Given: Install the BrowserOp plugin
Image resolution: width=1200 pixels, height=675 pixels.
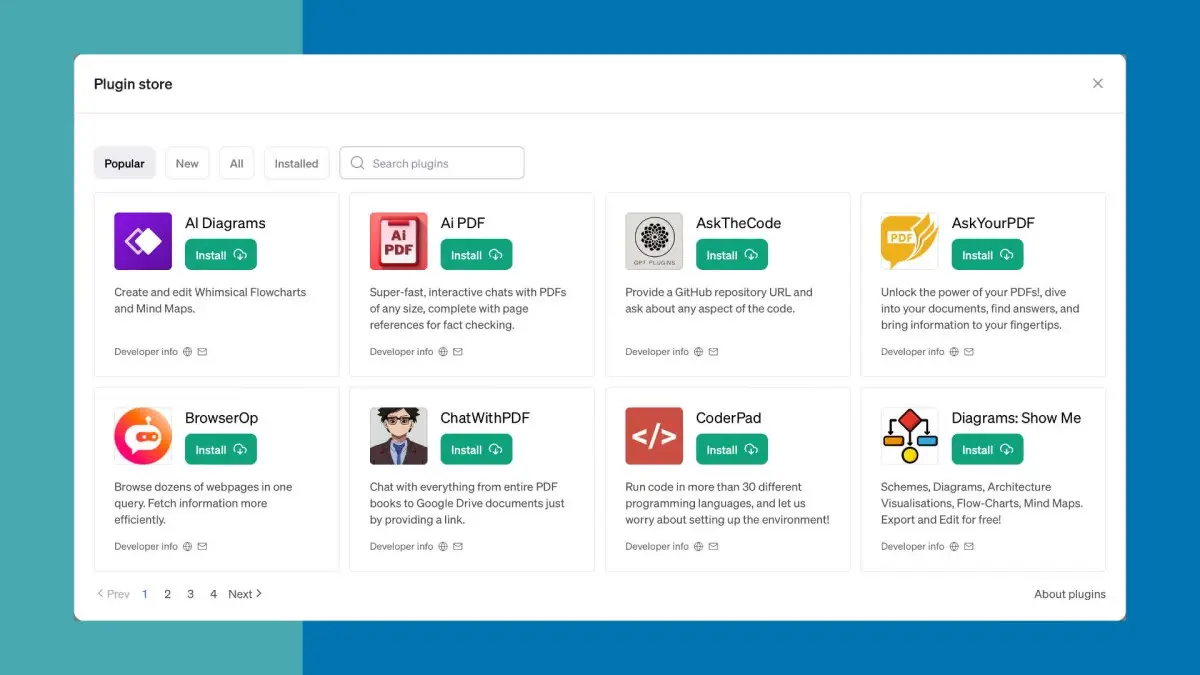Looking at the screenshot, I should pos(221,450).
